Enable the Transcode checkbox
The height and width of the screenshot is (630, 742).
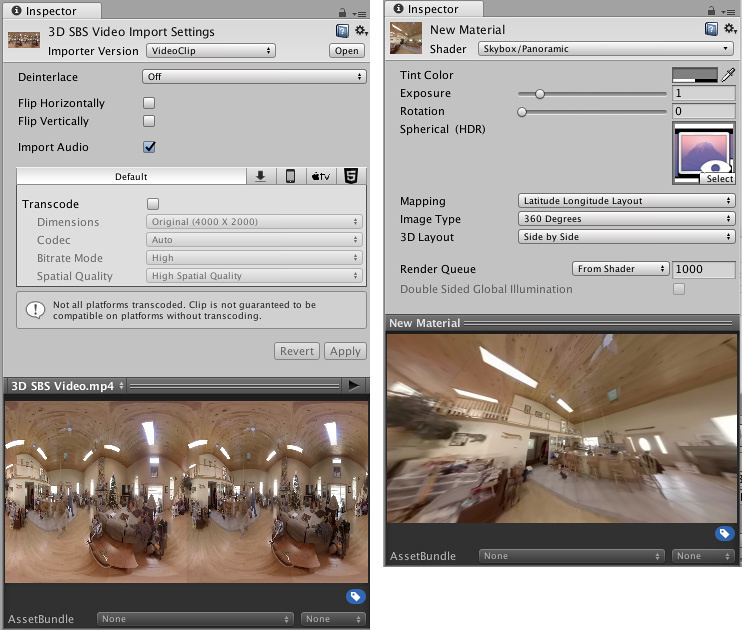click(153, 204)
